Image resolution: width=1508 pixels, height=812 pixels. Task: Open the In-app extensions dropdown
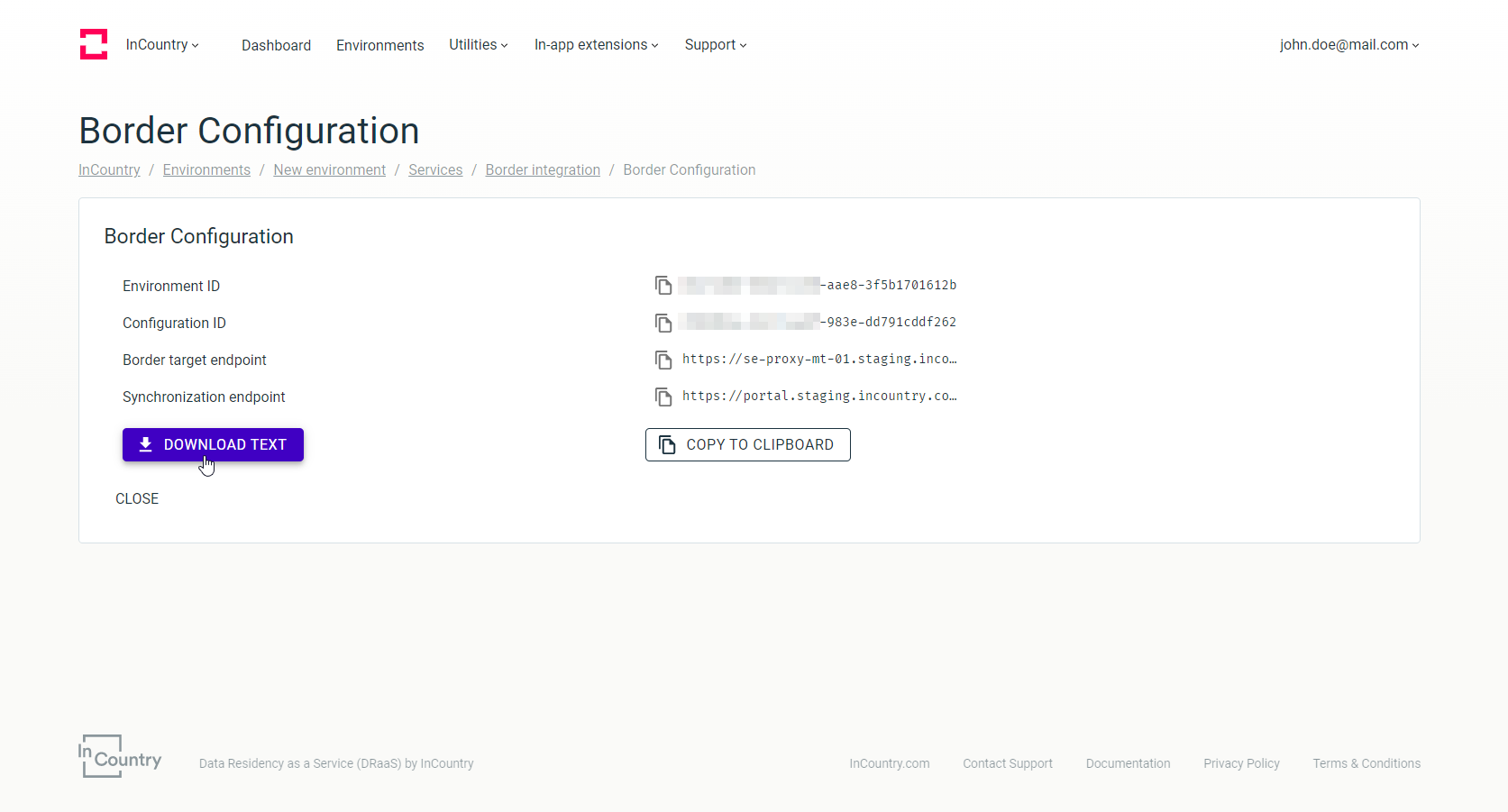pos(597,45)
